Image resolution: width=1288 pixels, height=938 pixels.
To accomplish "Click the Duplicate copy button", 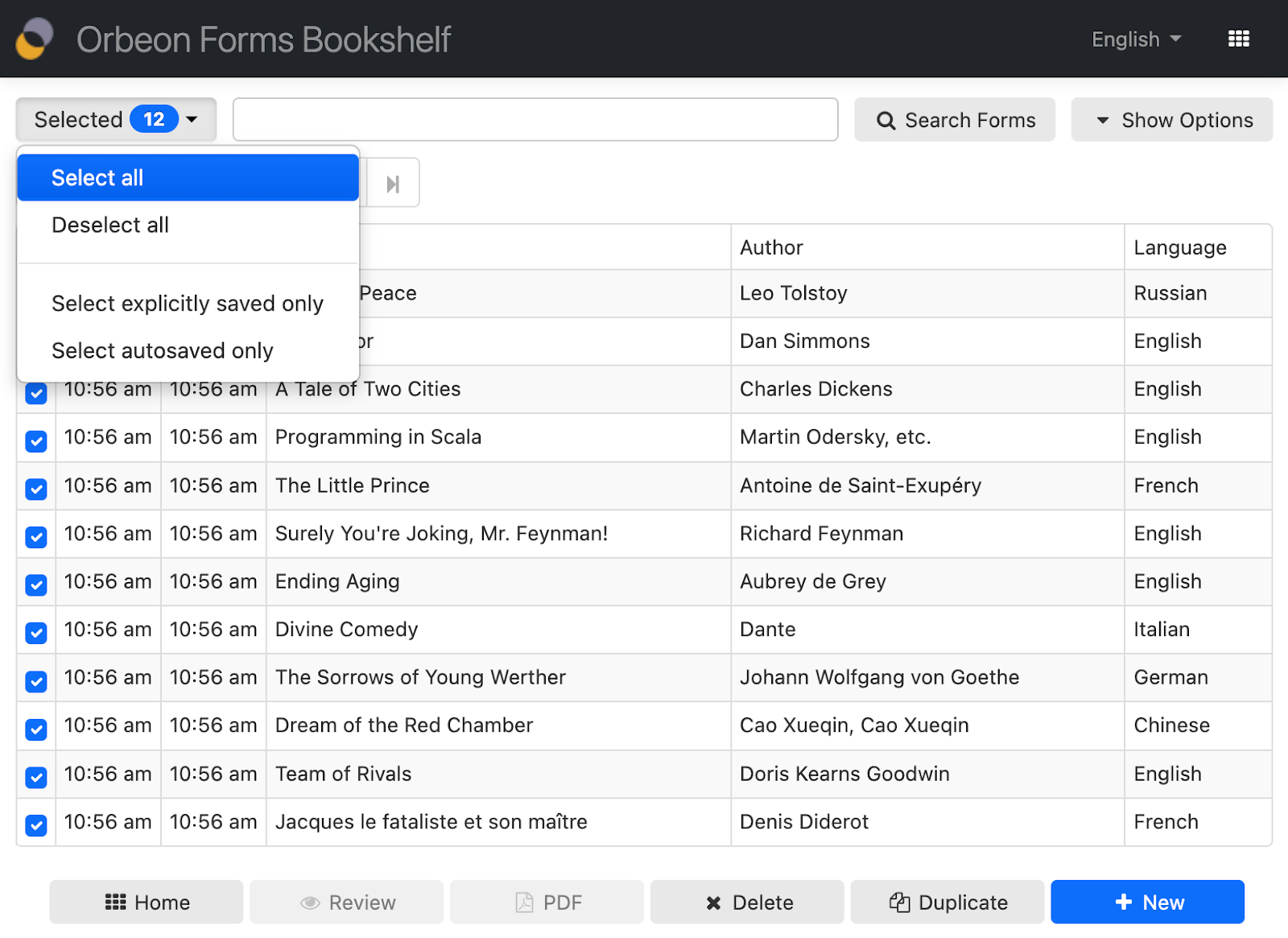I will pos(947,902).
